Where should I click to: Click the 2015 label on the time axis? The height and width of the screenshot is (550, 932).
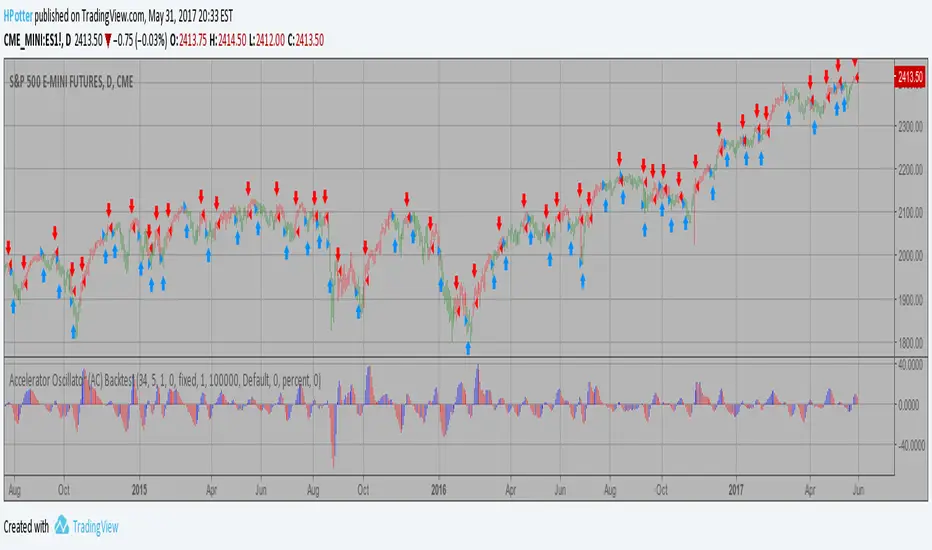click(139, 490)
